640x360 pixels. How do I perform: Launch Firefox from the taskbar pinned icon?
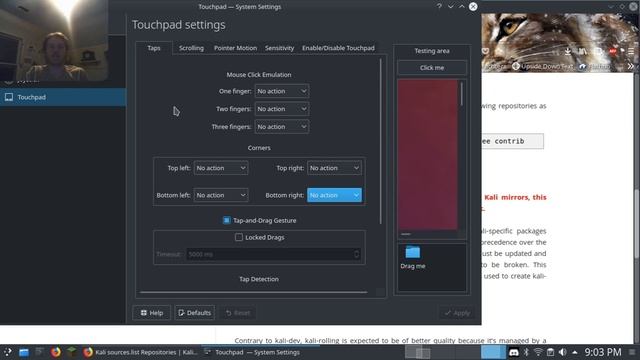tap(56, 352)
